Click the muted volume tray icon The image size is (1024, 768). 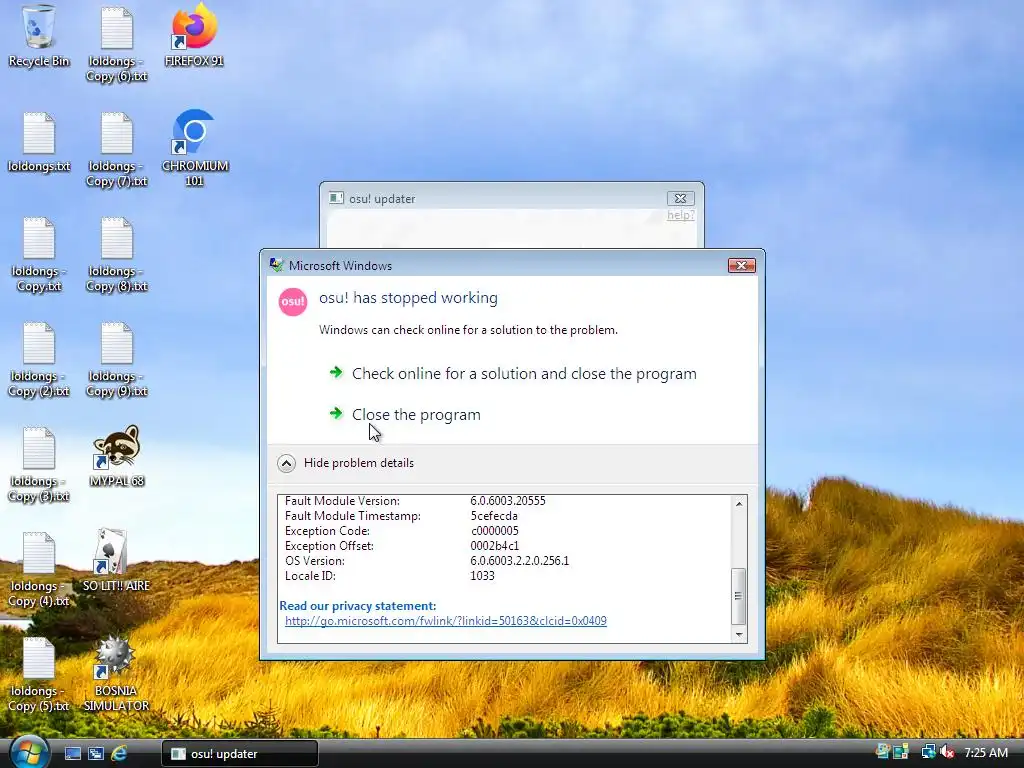tap(947, 752)
